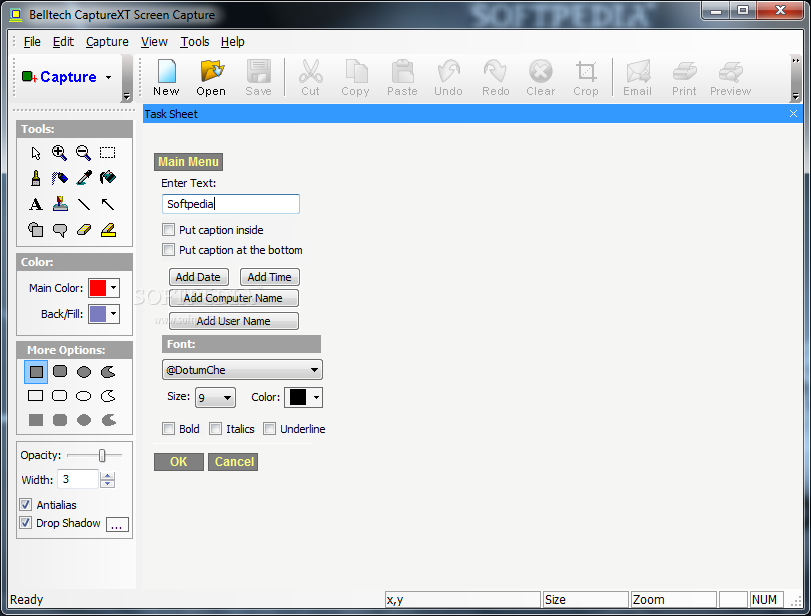Uncheck the Antialias checkbox
Viewport: 811px width, 616px height.
(25, 504)
